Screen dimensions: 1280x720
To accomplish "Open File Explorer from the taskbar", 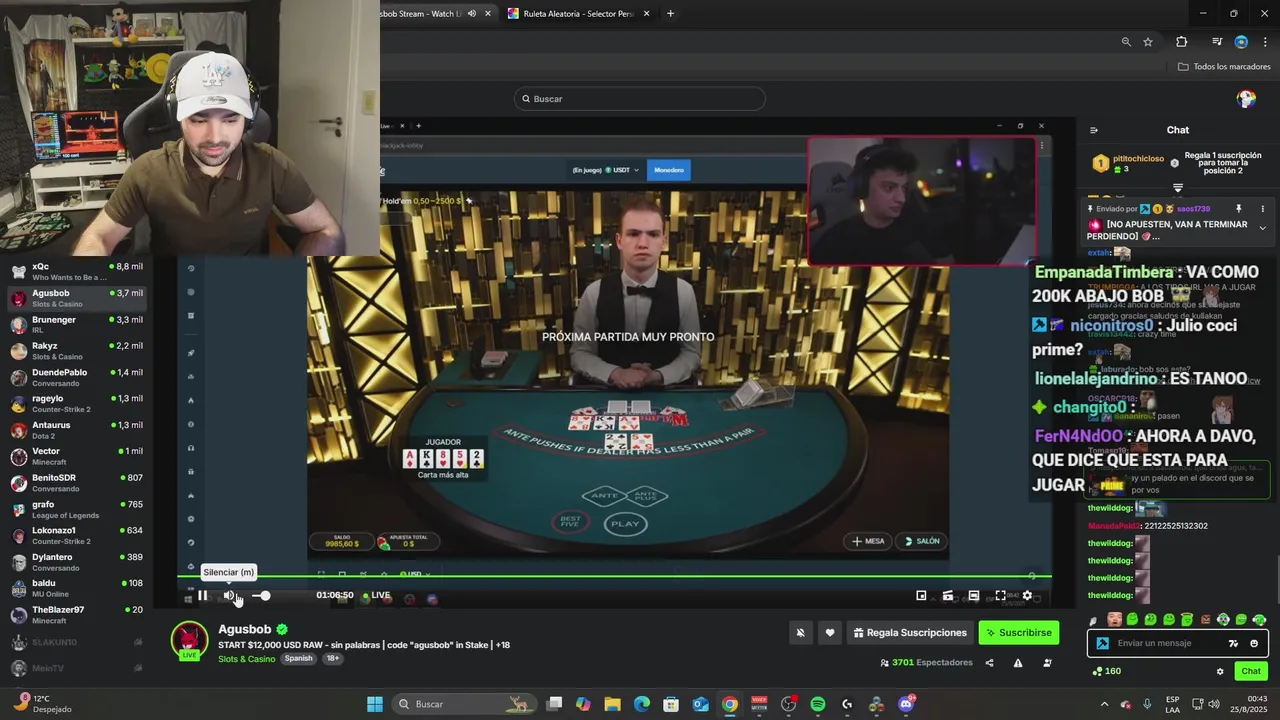I will click(x=612, y=704).
